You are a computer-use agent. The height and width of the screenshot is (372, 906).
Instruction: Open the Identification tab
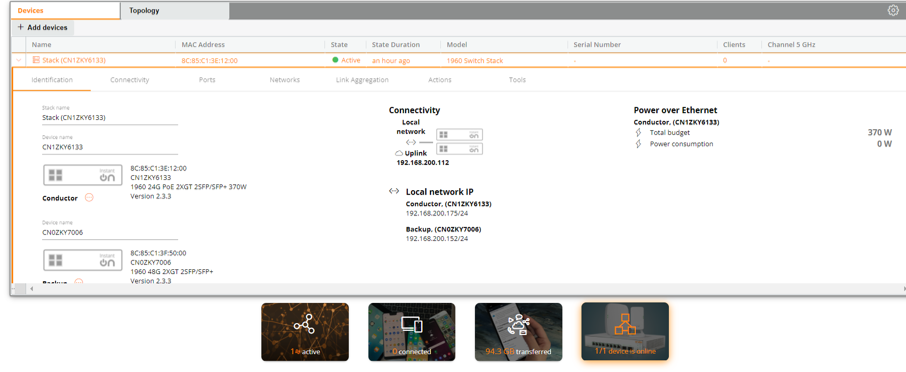(52, 80)
